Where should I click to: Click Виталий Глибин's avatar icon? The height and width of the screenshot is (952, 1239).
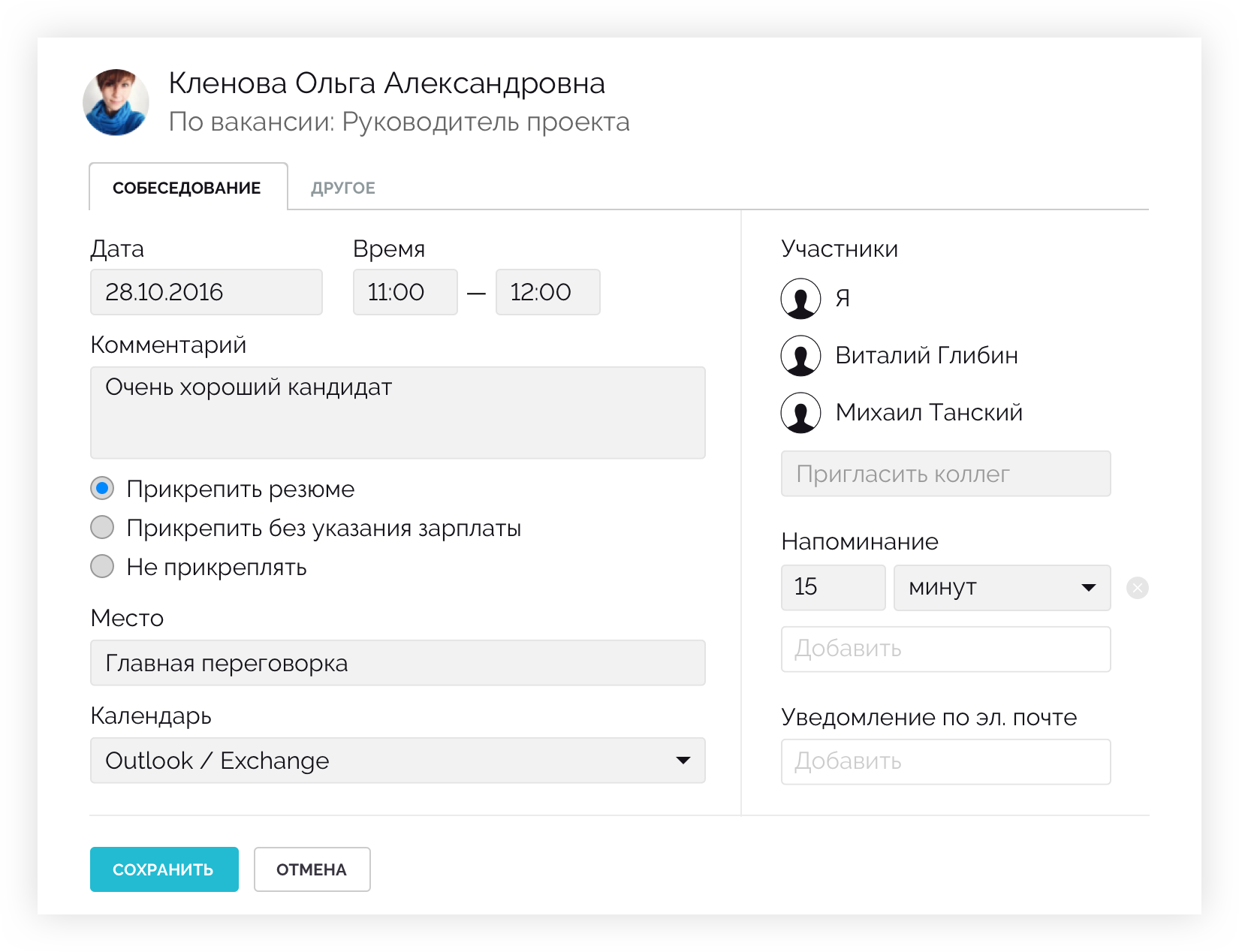coord(801,355)
